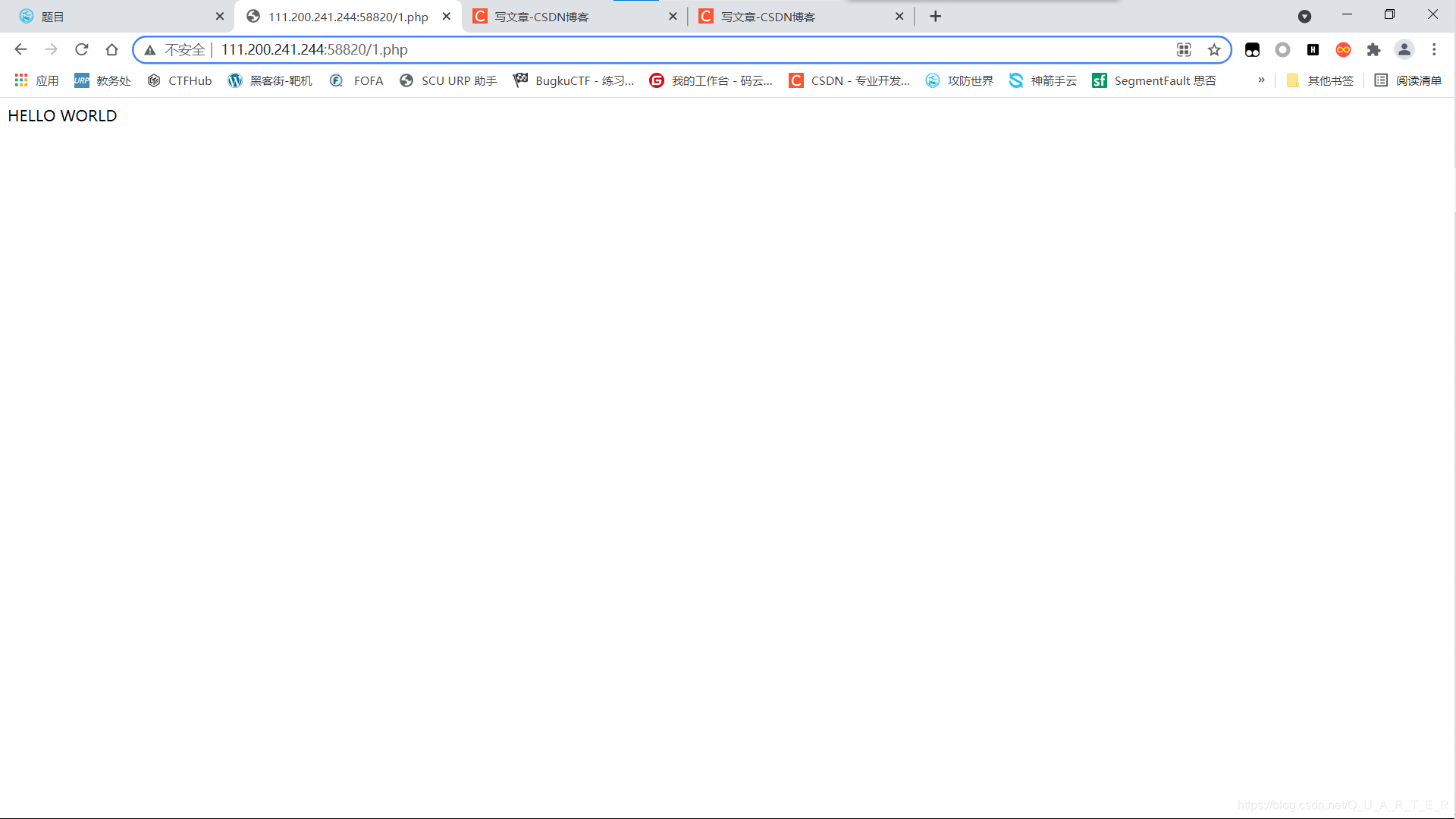The width and height of the screenshot is (1456, 819).
Task: Click the not secure warning icon
Action: coord(150,49)
